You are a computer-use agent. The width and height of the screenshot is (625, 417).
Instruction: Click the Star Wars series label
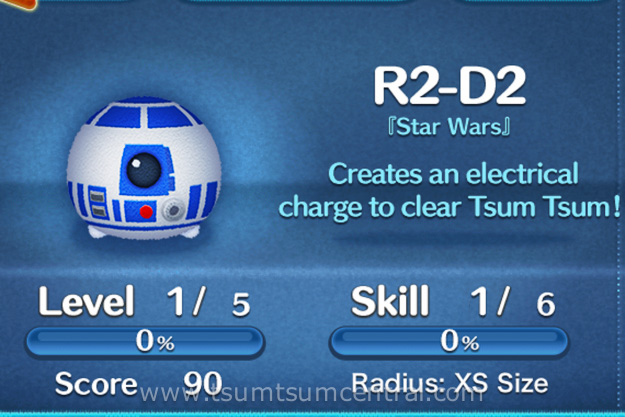tap(449, 127)
